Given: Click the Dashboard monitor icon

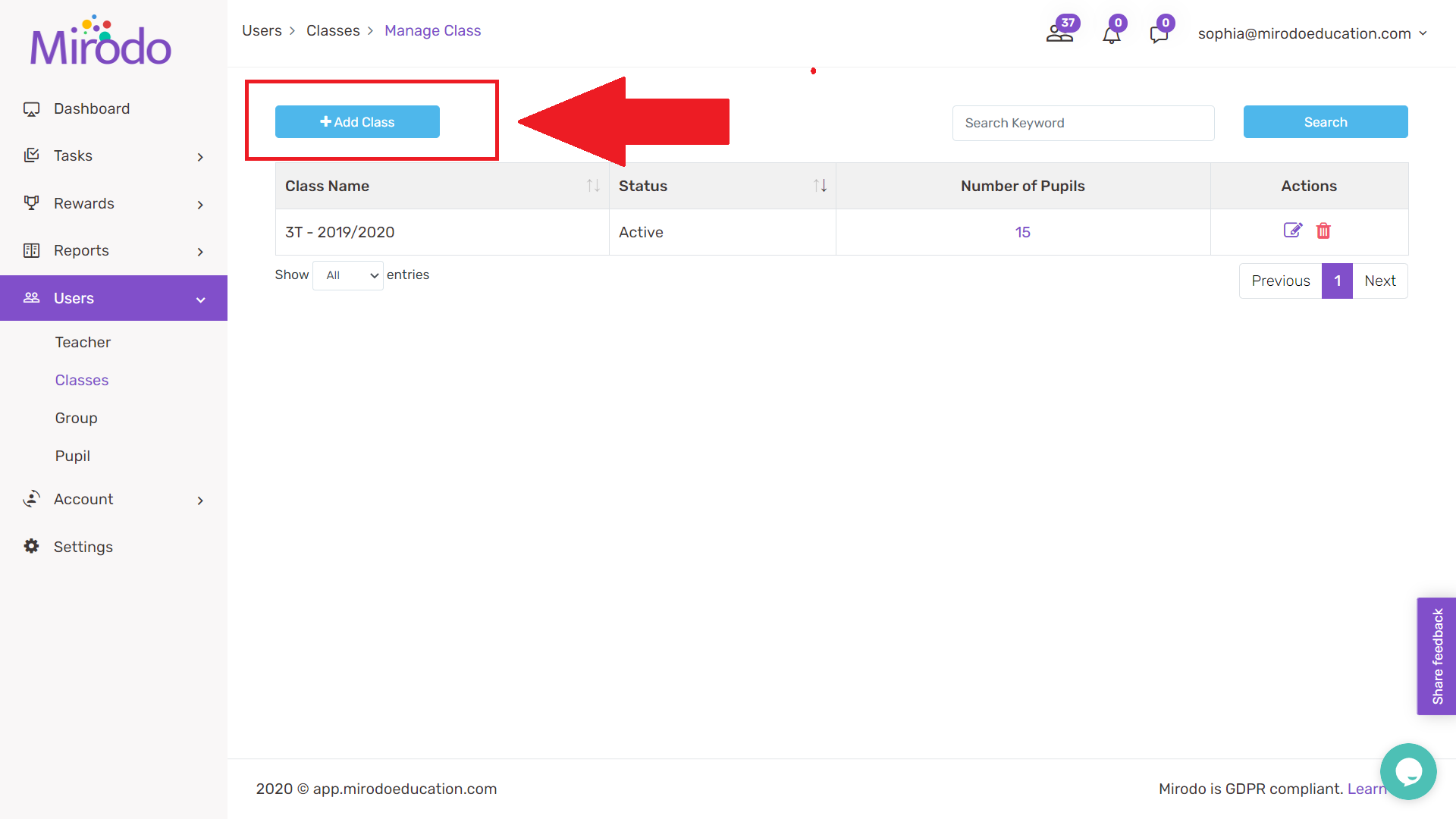Looking at the screenshot, I should (x=31, y=109).
